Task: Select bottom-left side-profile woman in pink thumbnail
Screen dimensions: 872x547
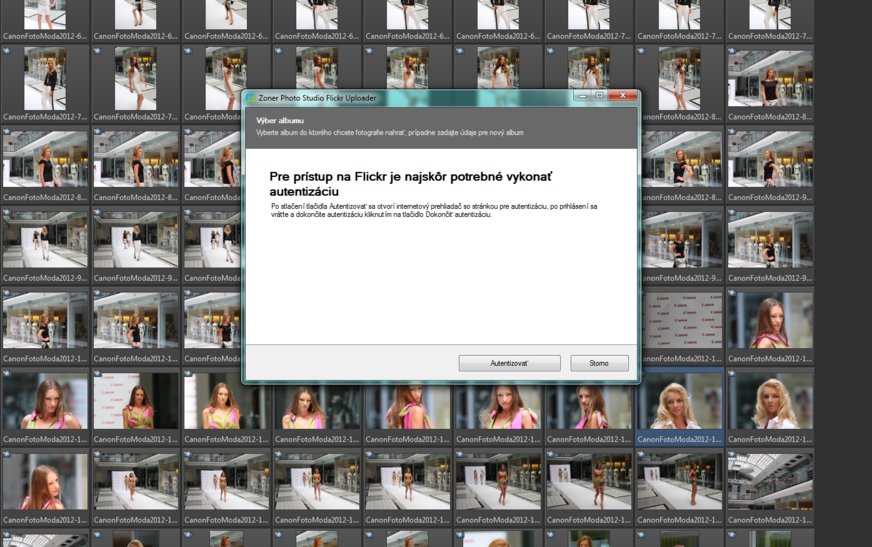Action: click(x=44, y=481)
